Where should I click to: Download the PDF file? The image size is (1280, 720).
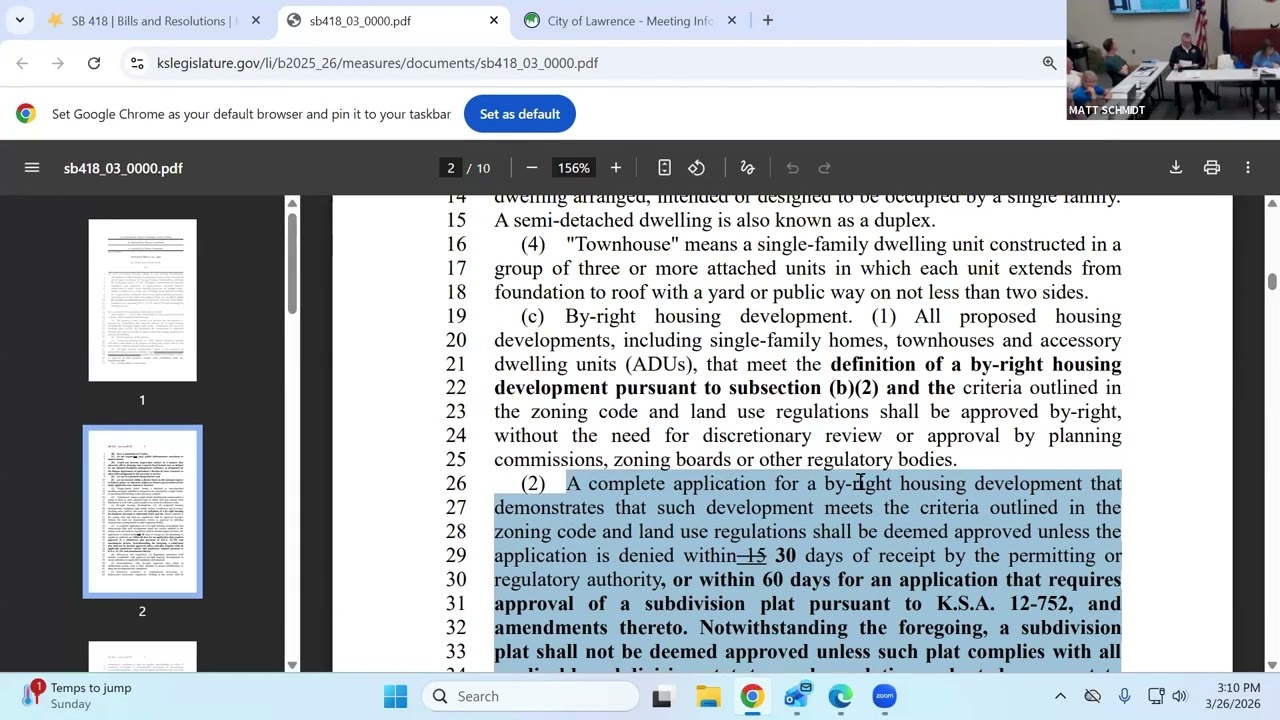(x=1176, y=168)
